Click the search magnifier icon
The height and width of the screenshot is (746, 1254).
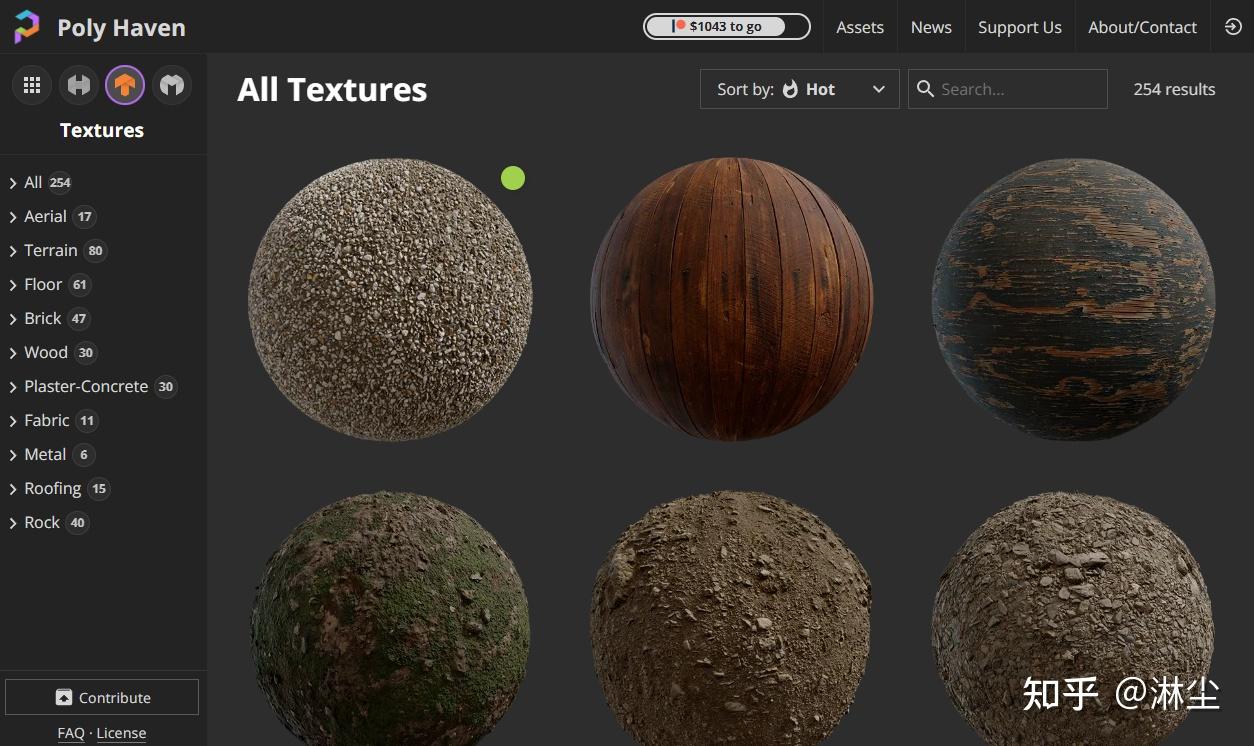[925, 89]
